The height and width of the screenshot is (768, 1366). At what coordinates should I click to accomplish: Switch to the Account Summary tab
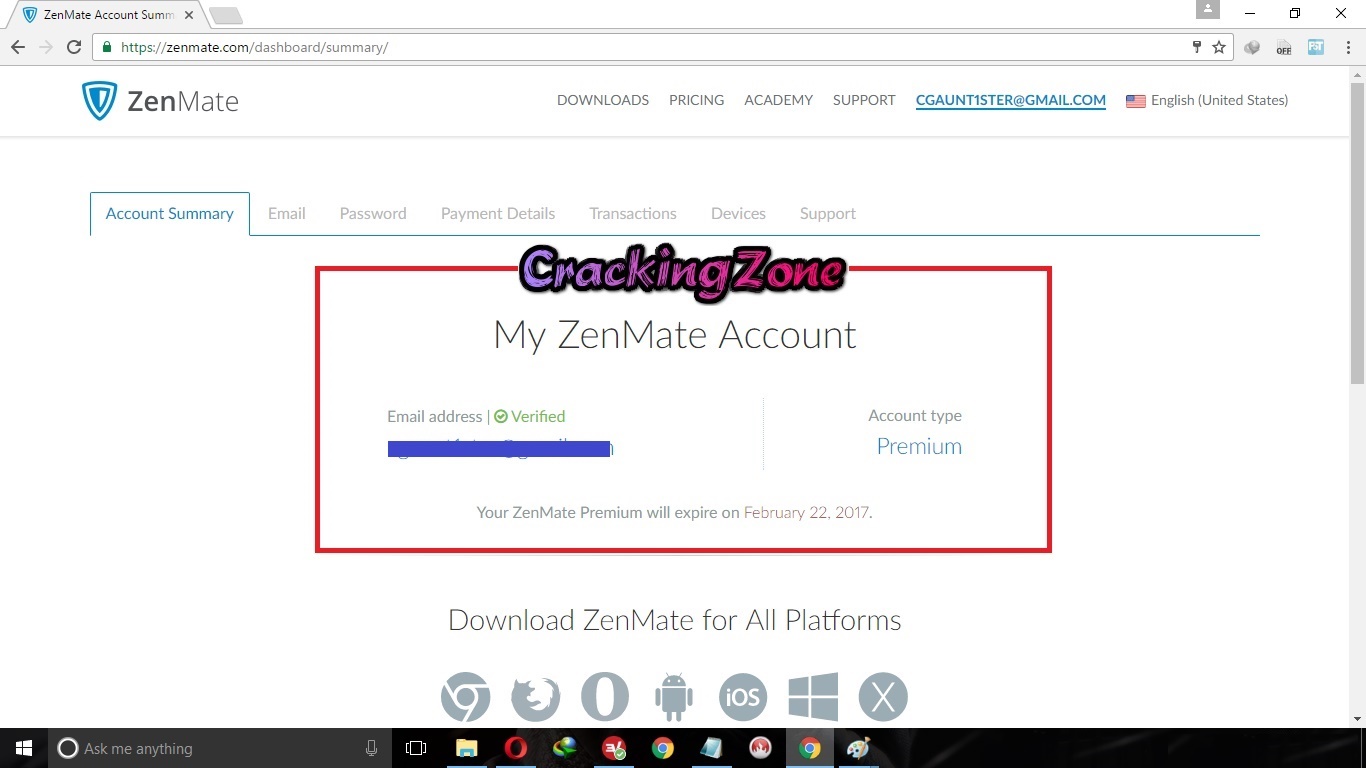tap(170, 214)
